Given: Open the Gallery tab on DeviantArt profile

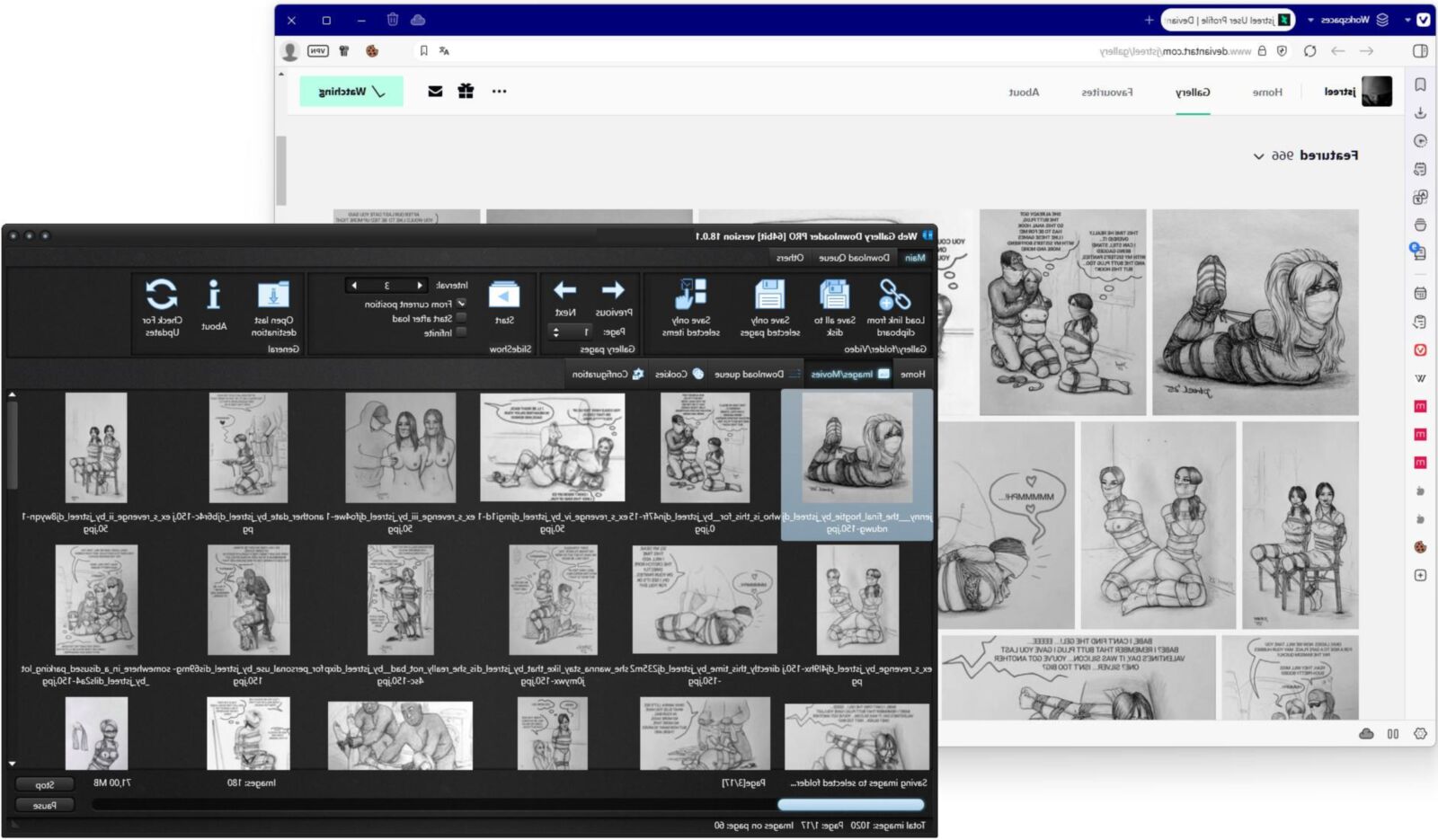Looking at the screenshot, I should tap(1193, 92).
